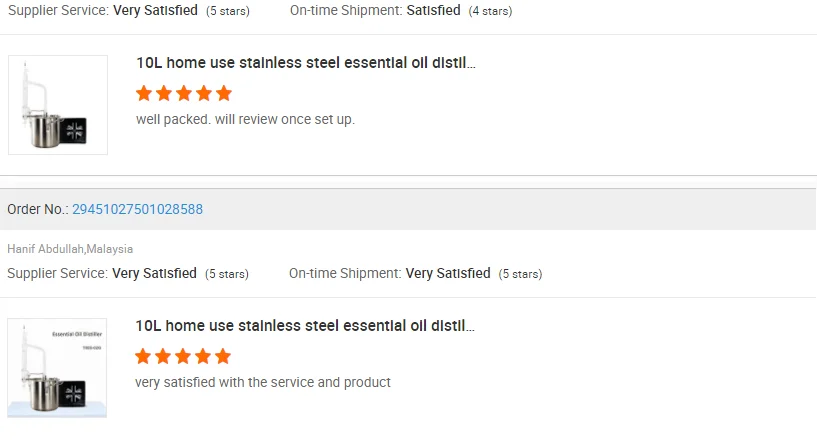This screenshot has width=817, height=440.
Task: Open order number 29451027501028588 link
Action: 137,209
